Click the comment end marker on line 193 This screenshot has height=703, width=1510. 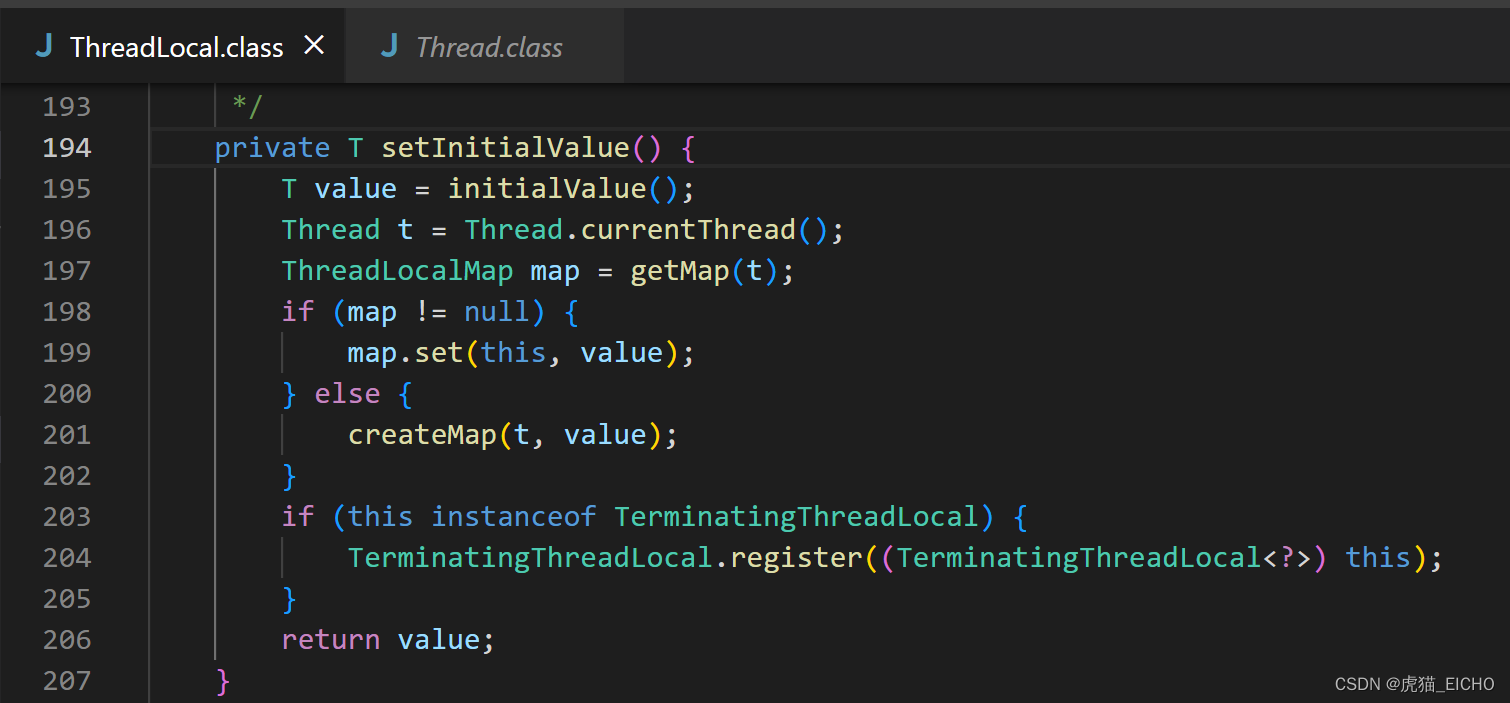(247, 105)
